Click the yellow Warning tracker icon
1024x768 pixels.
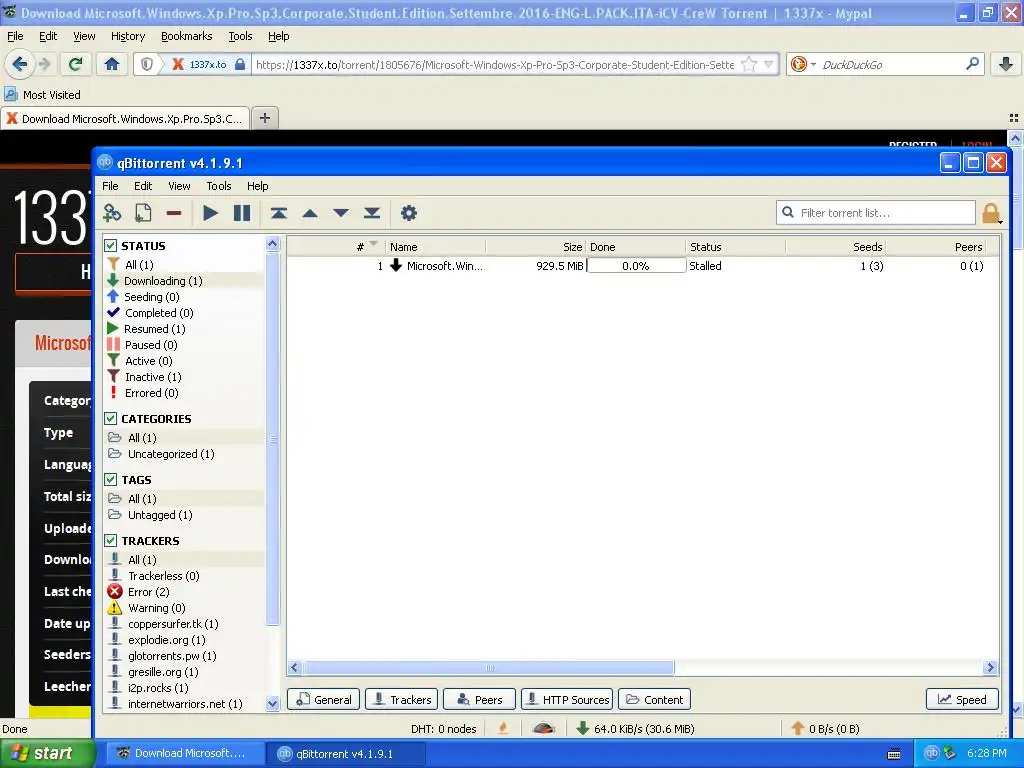point(115,607)
